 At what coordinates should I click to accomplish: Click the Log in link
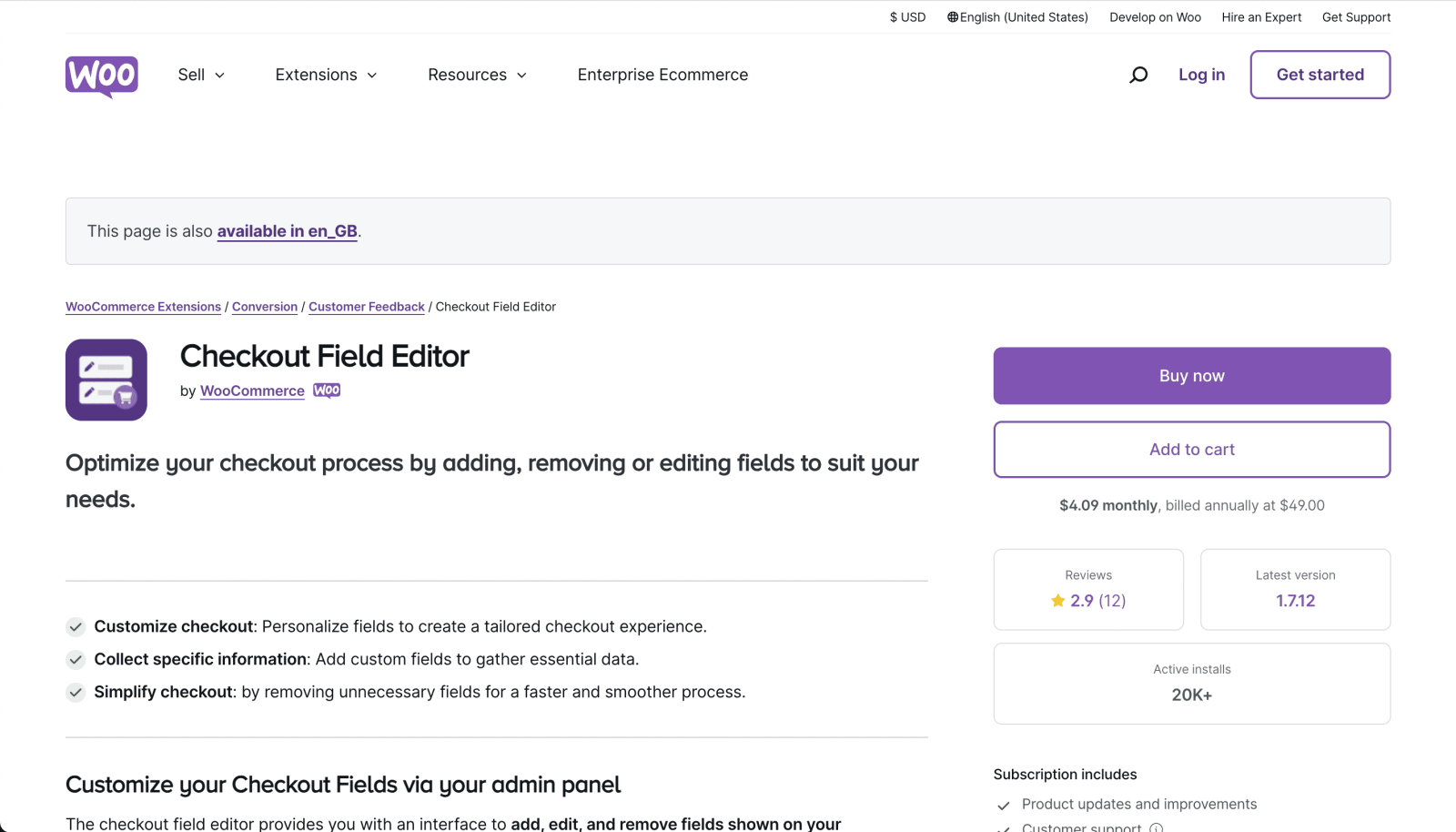1201,75
